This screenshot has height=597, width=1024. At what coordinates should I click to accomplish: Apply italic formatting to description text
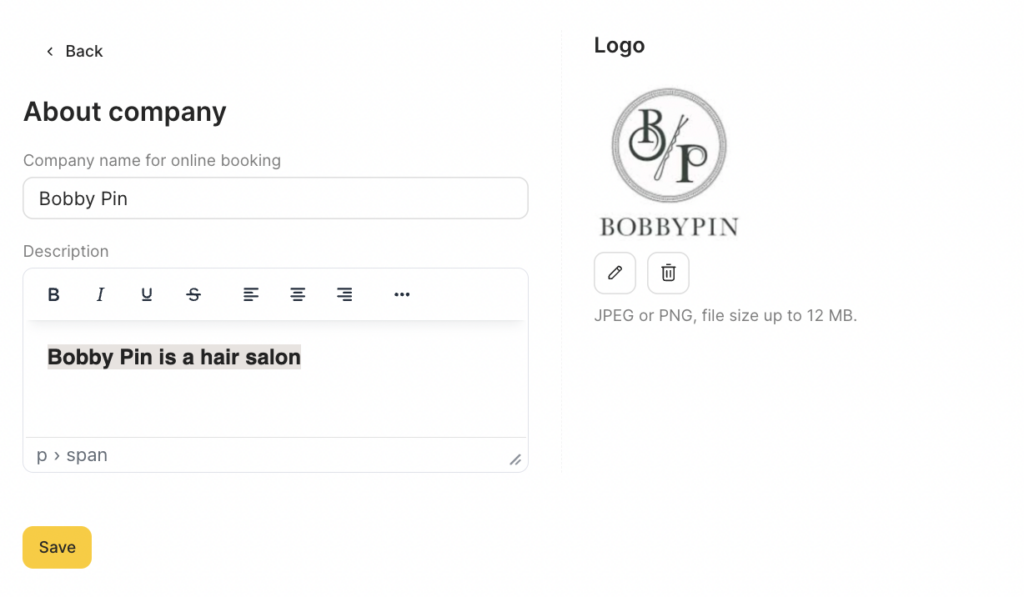(x=100, y=295)
